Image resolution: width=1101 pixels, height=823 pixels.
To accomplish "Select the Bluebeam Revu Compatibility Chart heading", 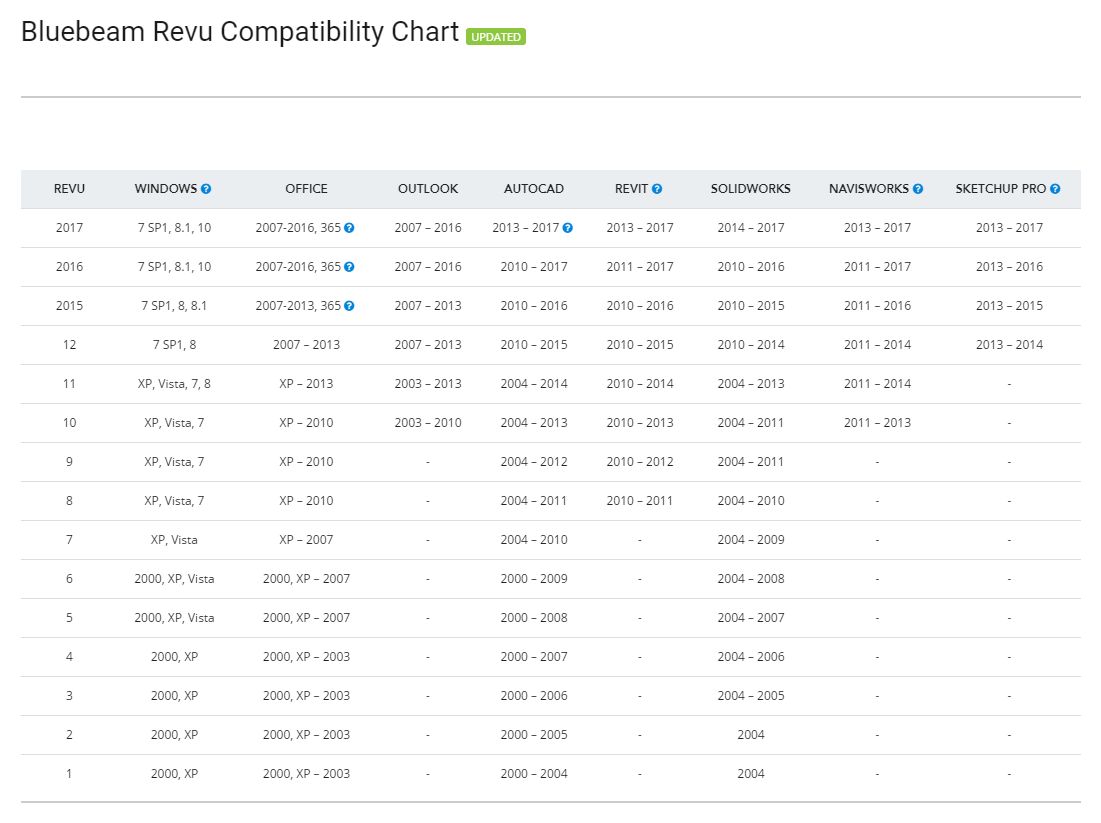I will [239, 32].
